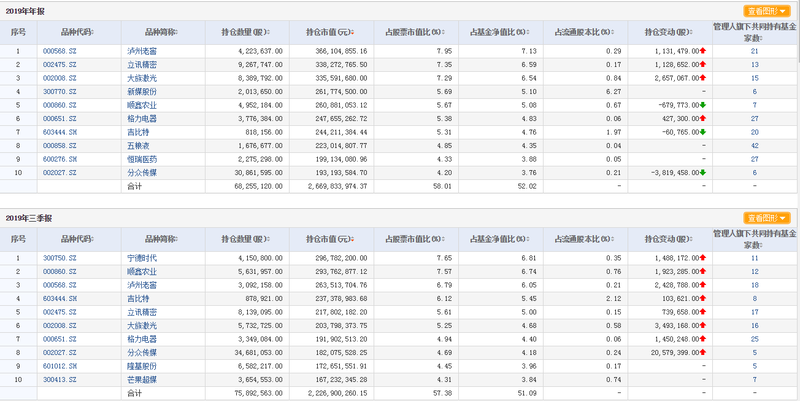Open stock code 603444.SH in 2019年三季报 table
800x401 pixels.
(x=60, y=298)
